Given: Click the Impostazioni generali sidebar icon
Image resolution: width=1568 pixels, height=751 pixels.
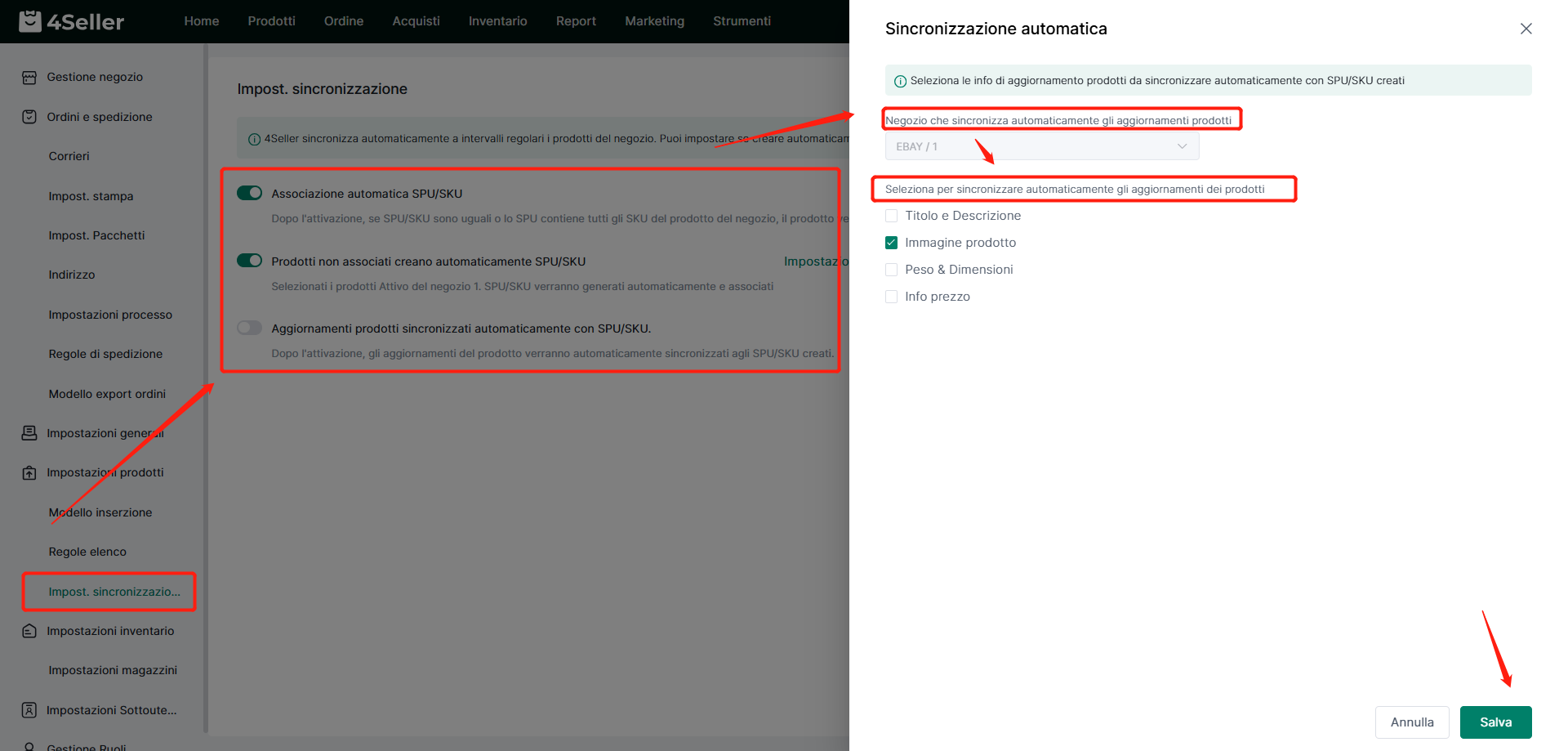Looking at the screenshot, I should (x=29, y=433).
